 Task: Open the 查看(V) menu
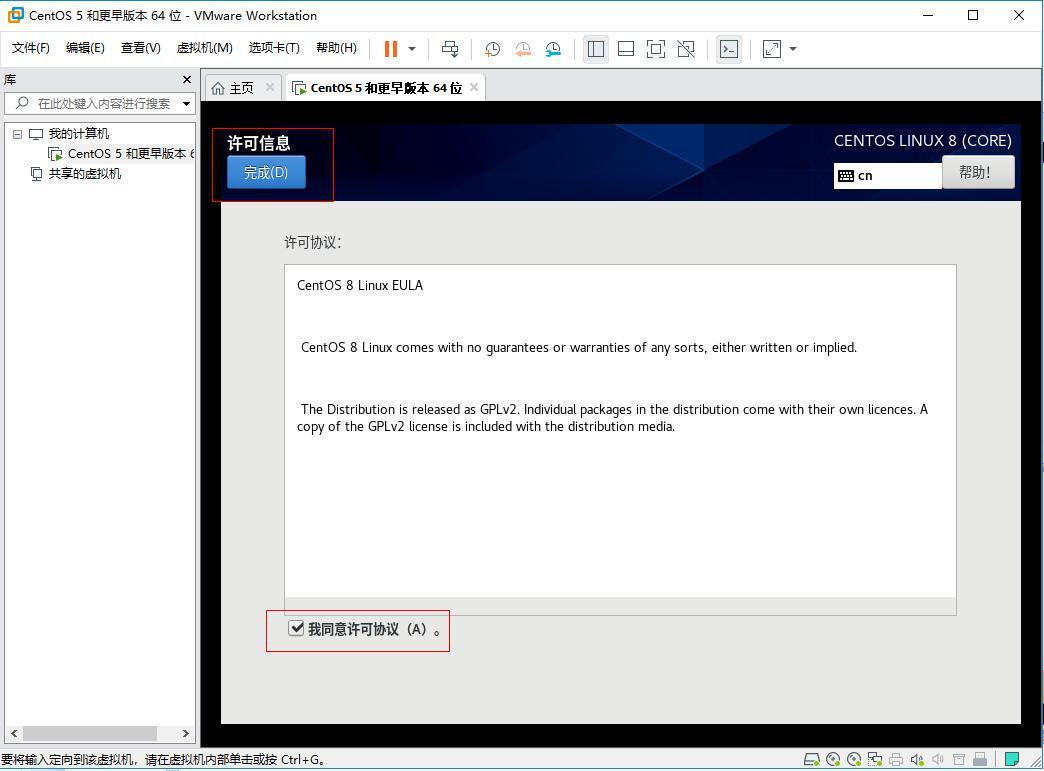click(x=140, y=48)
